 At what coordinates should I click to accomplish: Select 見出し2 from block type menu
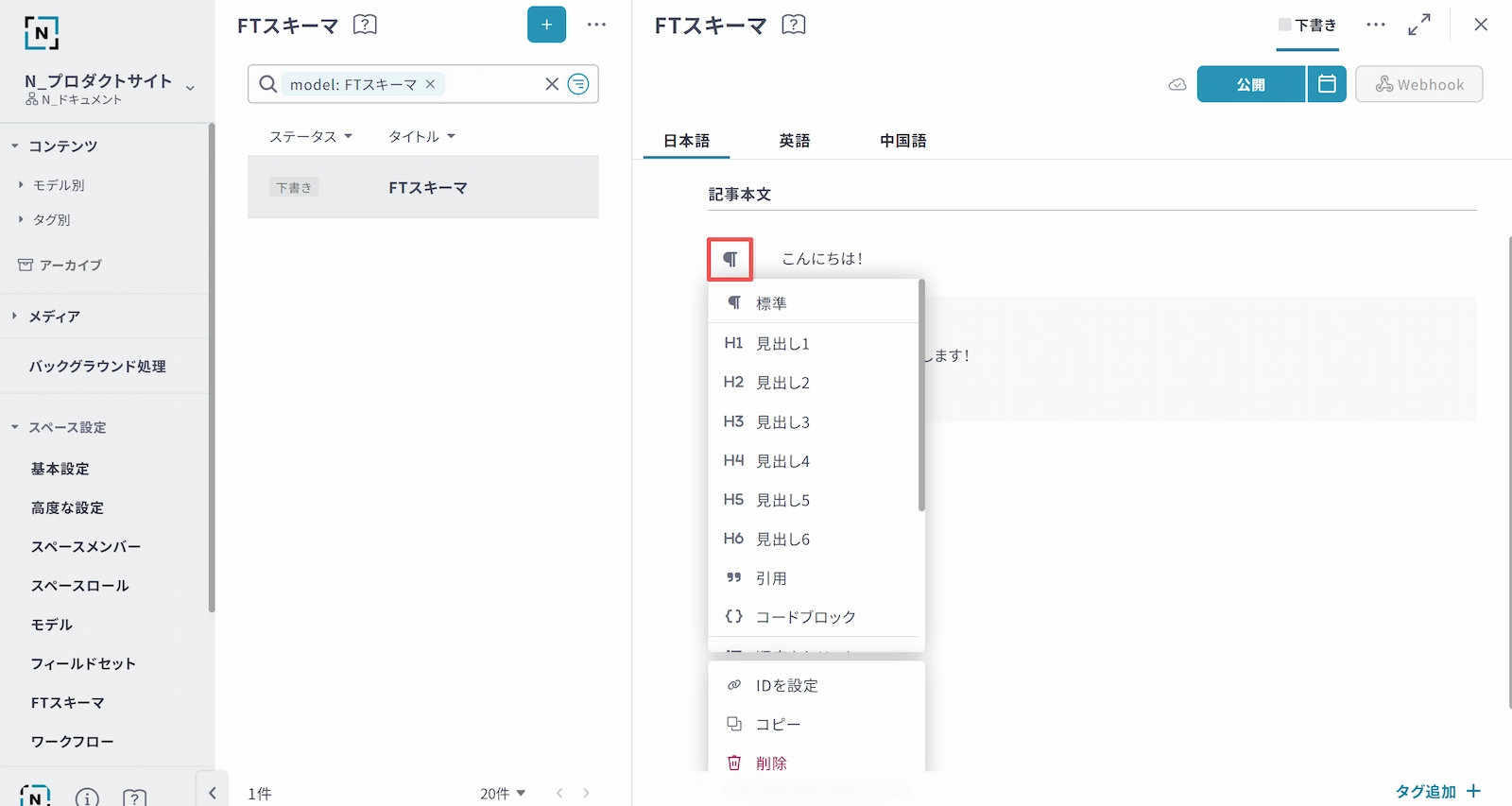782,383
